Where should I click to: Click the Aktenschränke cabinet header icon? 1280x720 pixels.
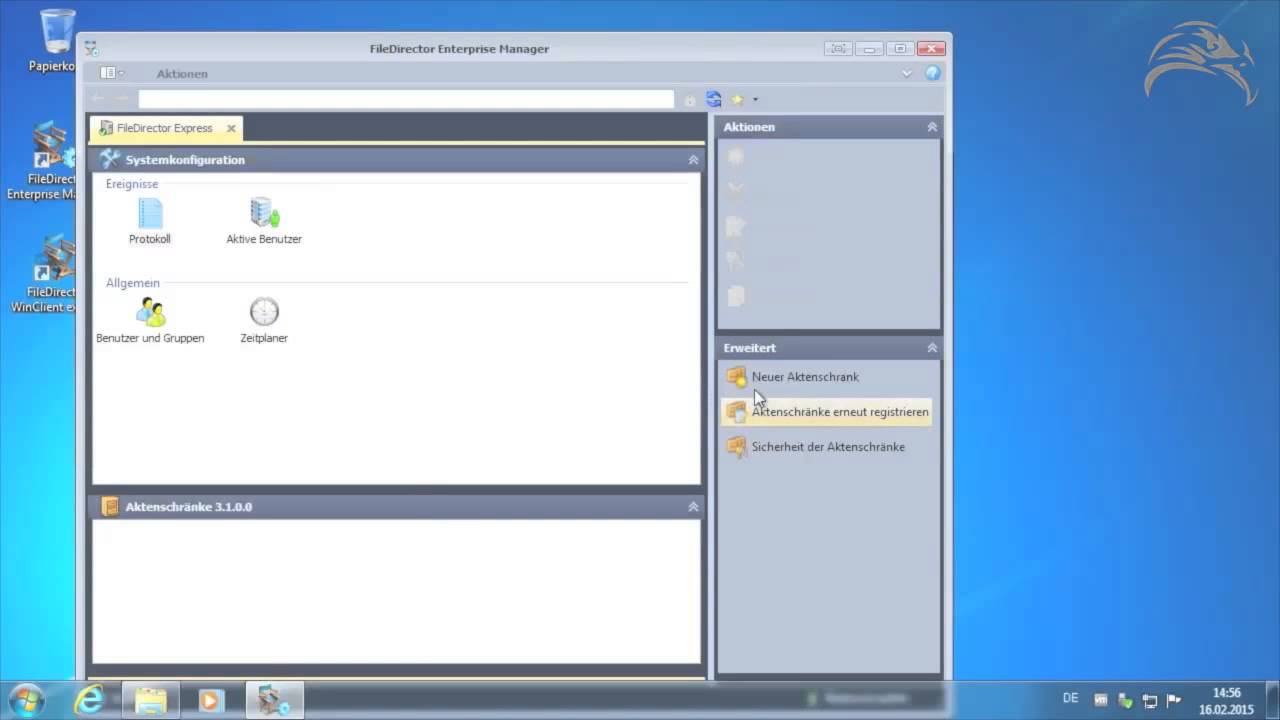[110, 507]
